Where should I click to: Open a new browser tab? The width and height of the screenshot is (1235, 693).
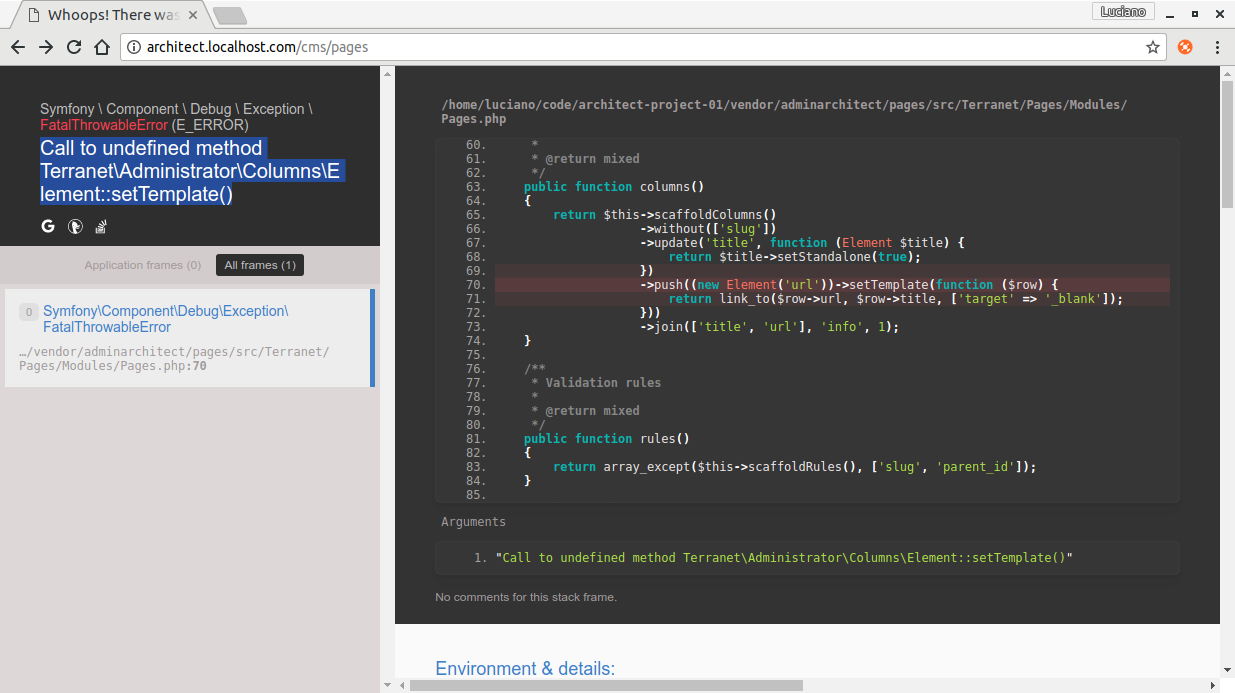tap(230, 16)
